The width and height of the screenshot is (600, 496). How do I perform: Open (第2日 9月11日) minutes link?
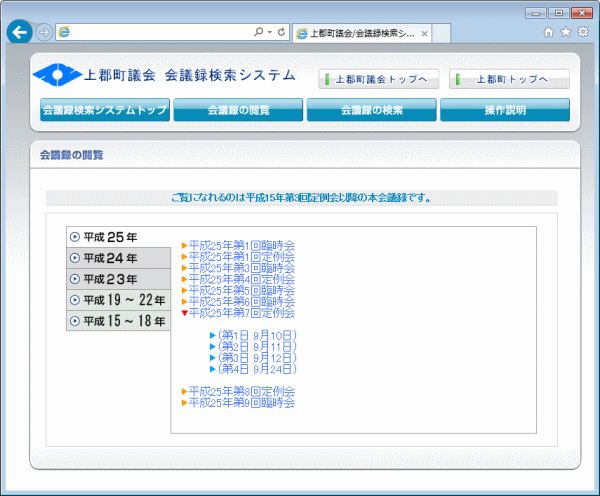tap(257, 347)
